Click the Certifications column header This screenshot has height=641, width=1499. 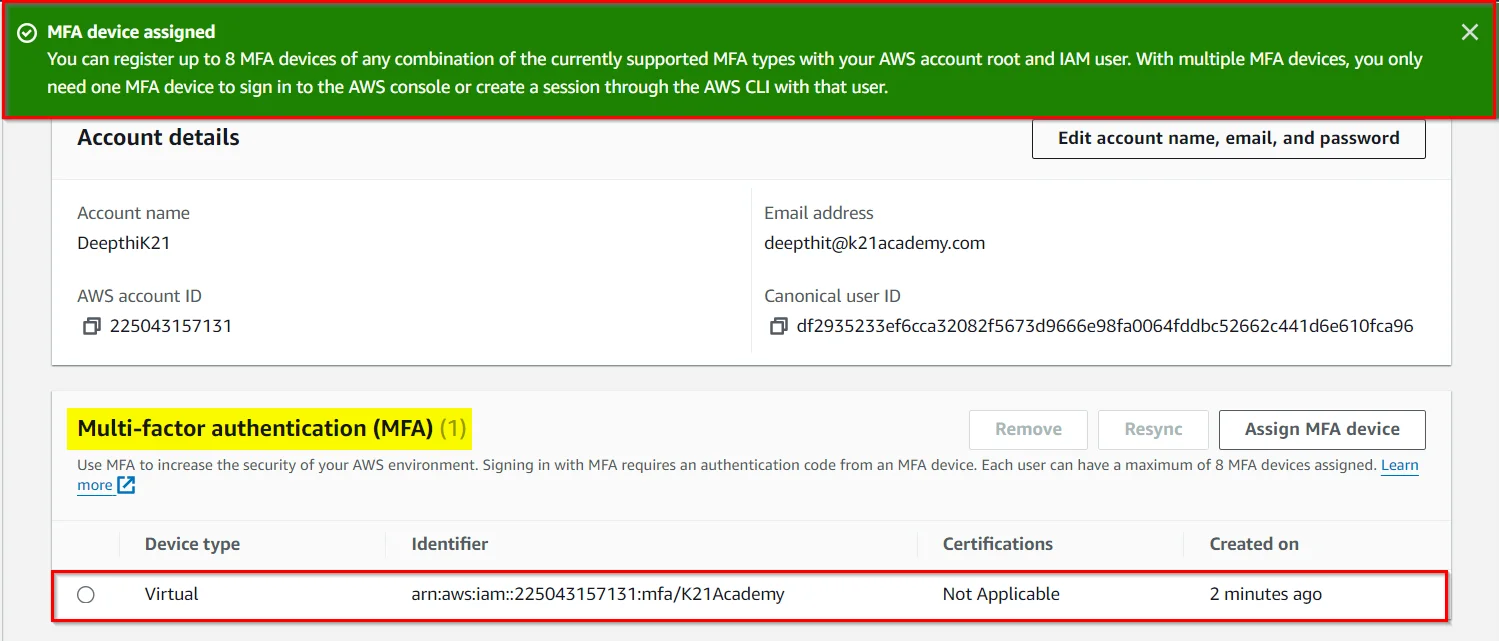pos(997,544)
